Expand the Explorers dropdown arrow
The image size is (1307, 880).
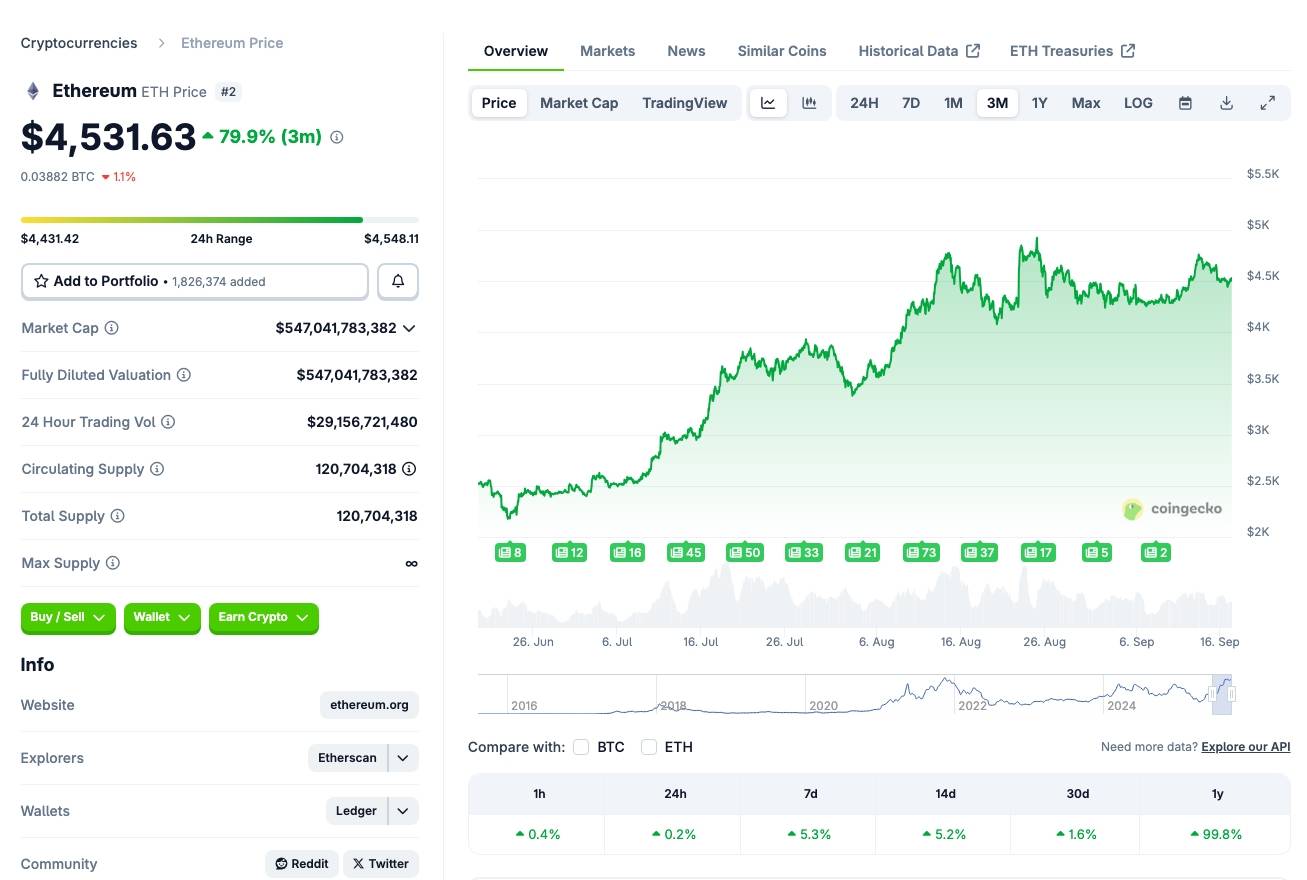click(402, 758)
